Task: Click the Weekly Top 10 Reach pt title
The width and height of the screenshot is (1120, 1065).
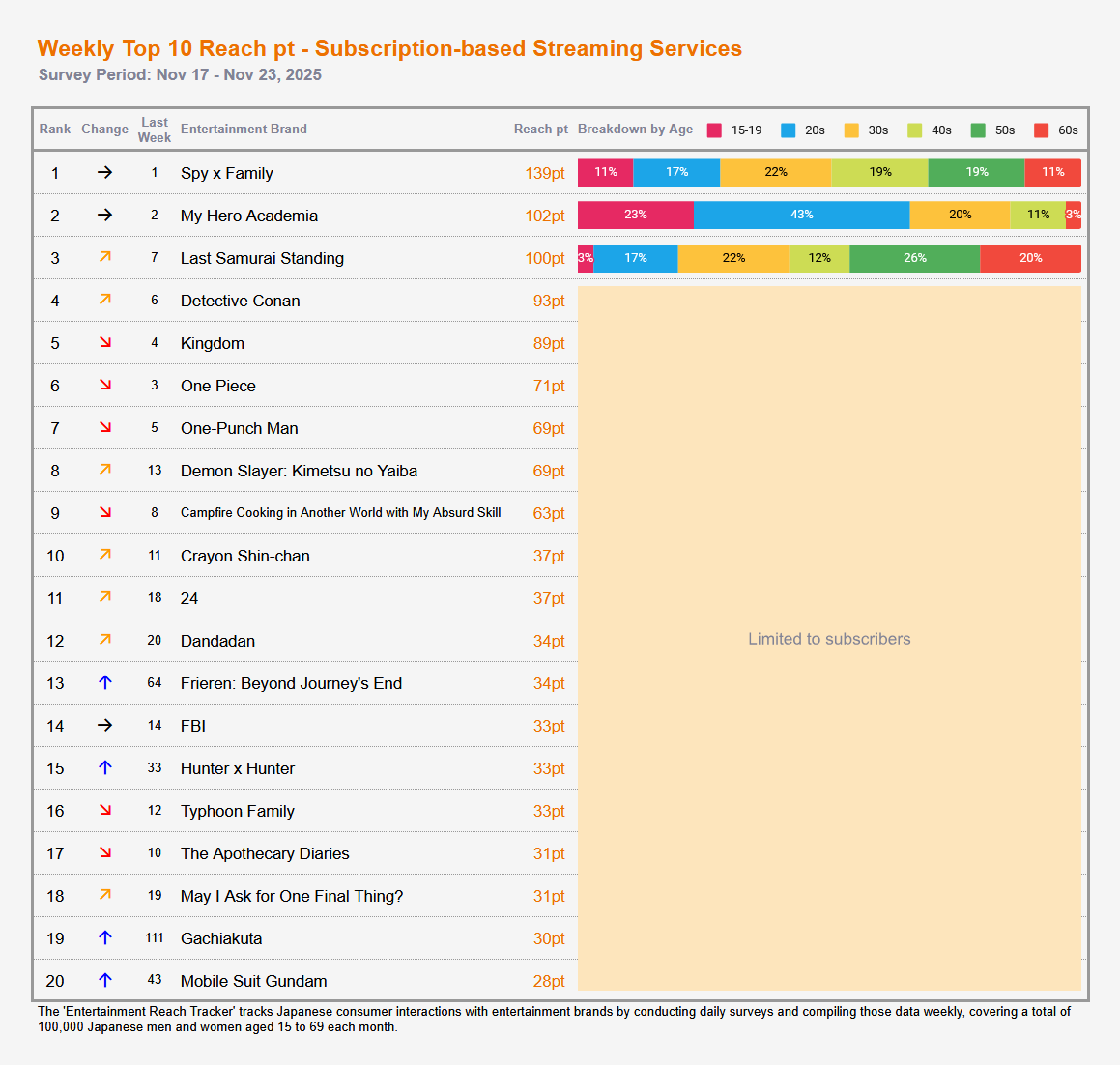Action: point(389,48)
